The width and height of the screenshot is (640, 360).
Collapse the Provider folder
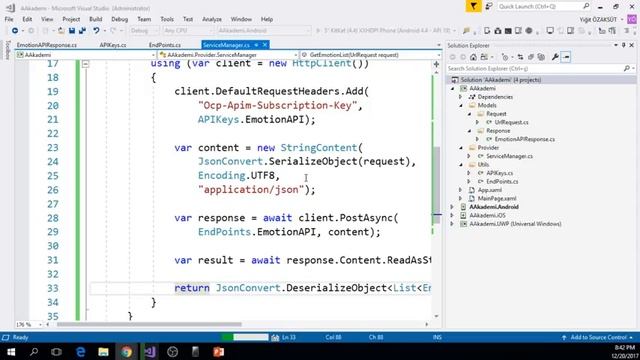461,148
